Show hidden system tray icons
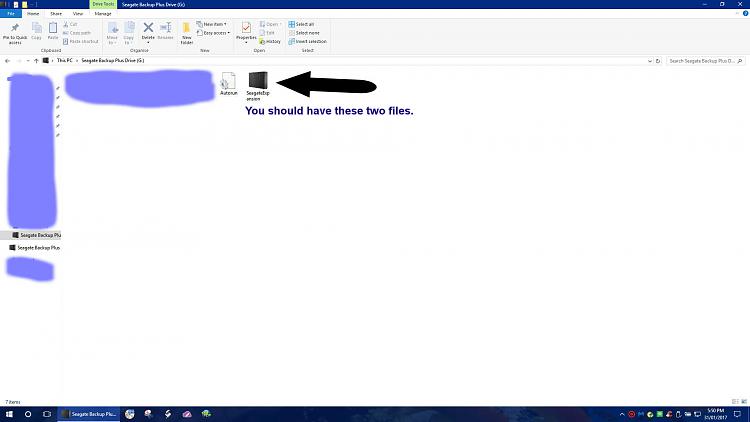Image resolution: width=750 pixels, height=422 pixels. pyautogui.click(x=622, y=414)
